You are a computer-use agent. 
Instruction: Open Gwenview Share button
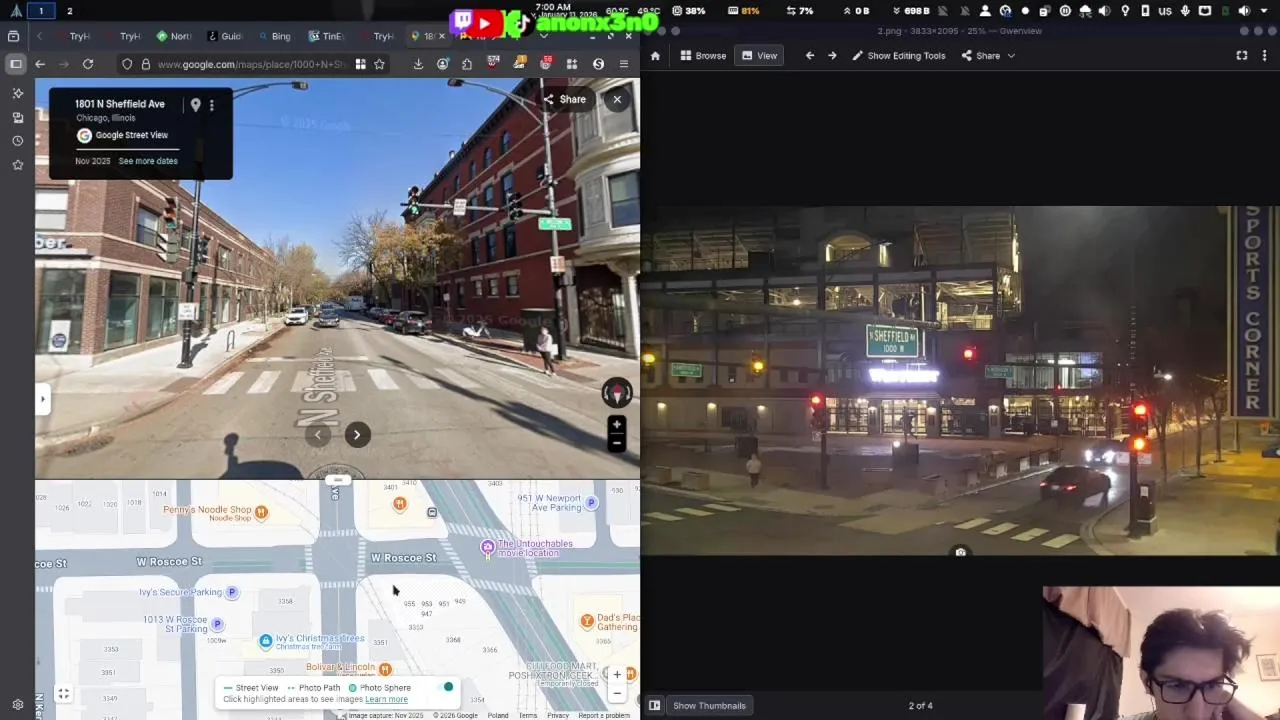(x=980, y=56)
